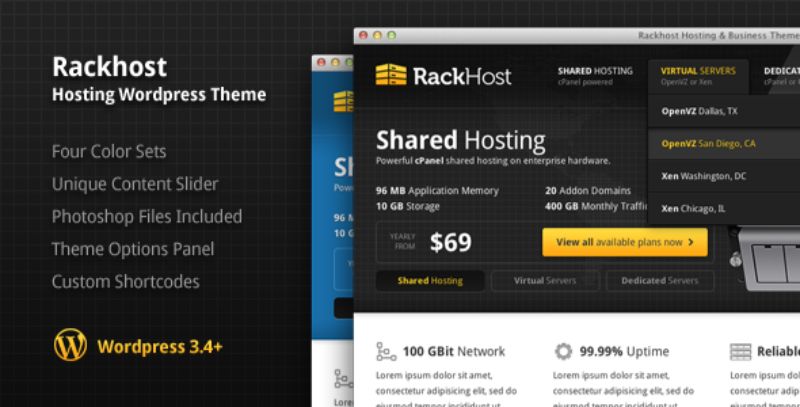
Task: Click front window title bar text
Action: [718, 35]
